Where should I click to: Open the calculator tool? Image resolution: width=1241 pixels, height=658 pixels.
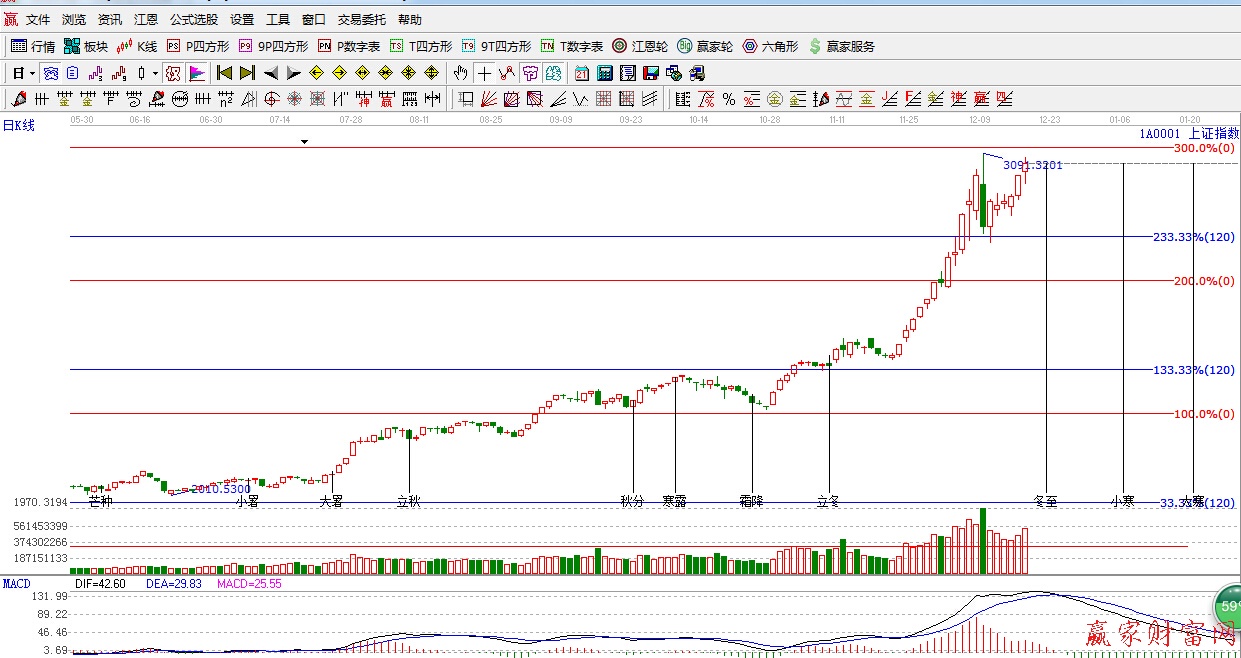[605, 73]
